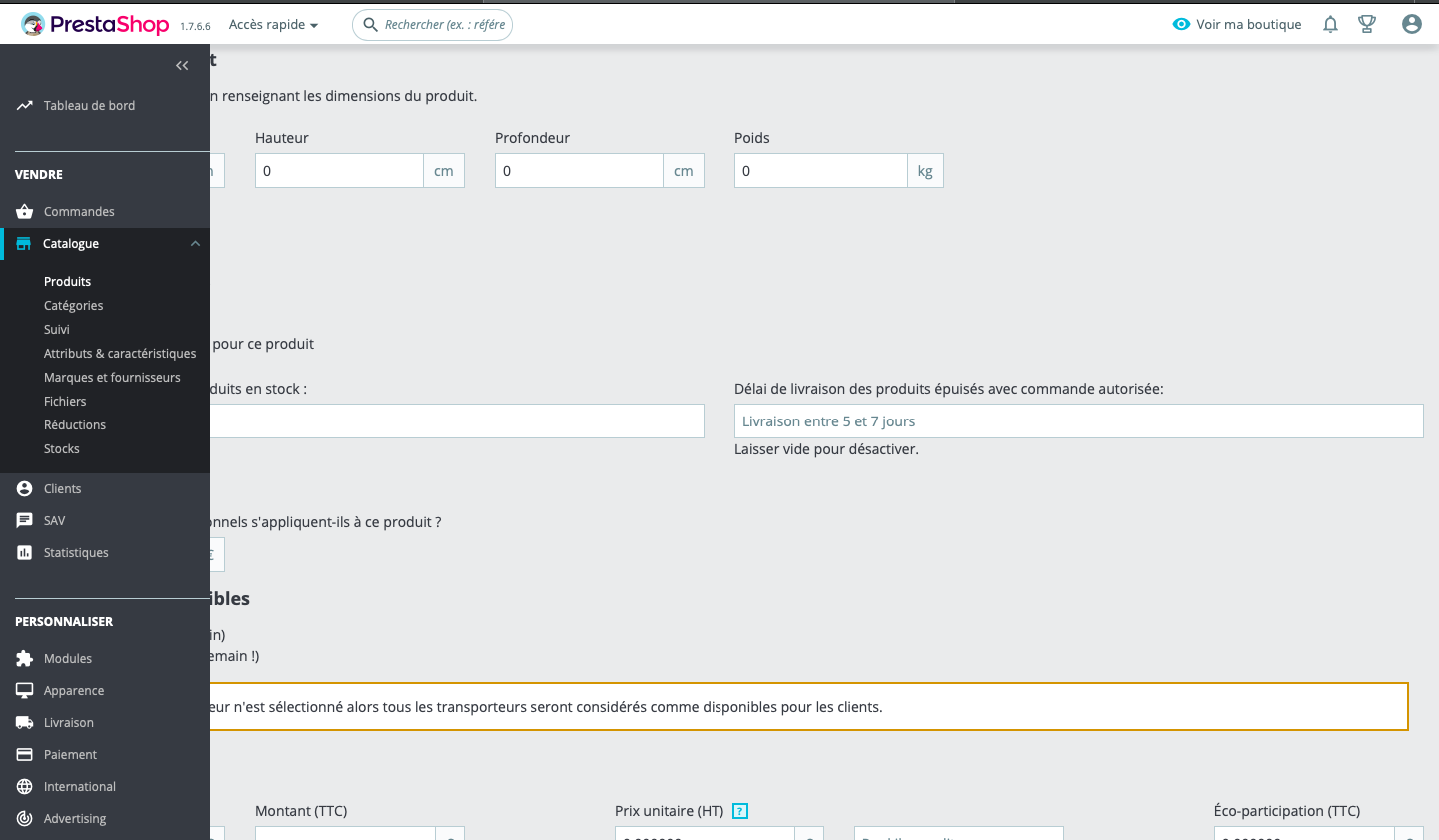Click the Laisser vide pour désactiver hint
This screenshot has width=1439, height=840.
pos(826,449)
